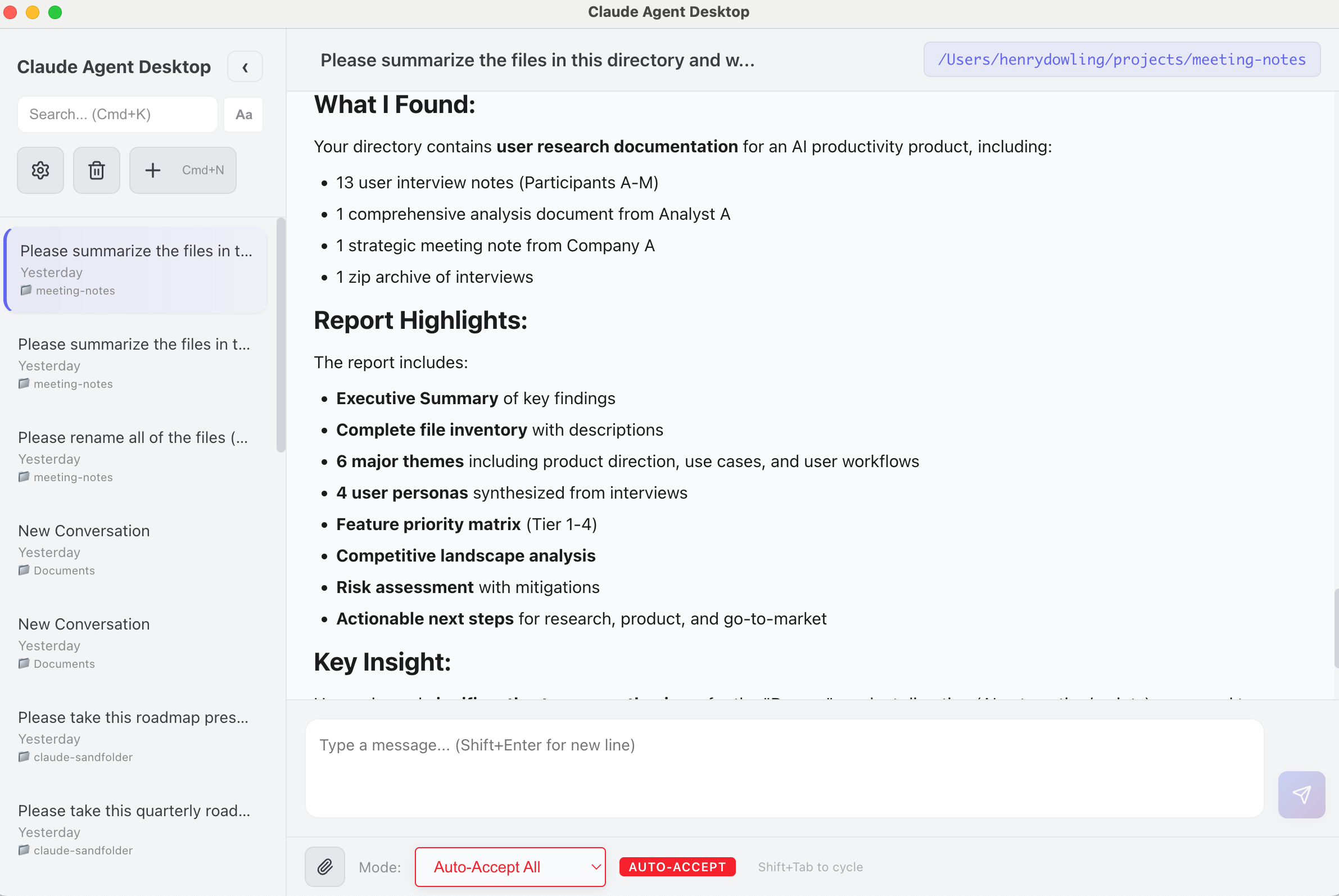Viewport: 1339px width, 896px height.
Task: Open the settings gear in the sidebar
Action: point(40,170)
